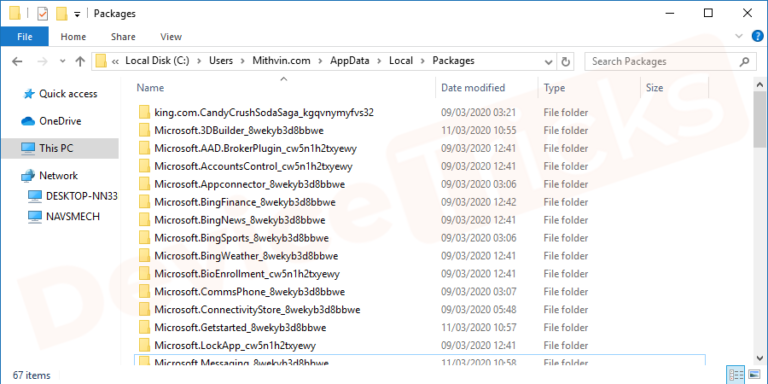Refresh the Packages folder view
This screenshot has width=768, height=384.
(x=566, y=62)
